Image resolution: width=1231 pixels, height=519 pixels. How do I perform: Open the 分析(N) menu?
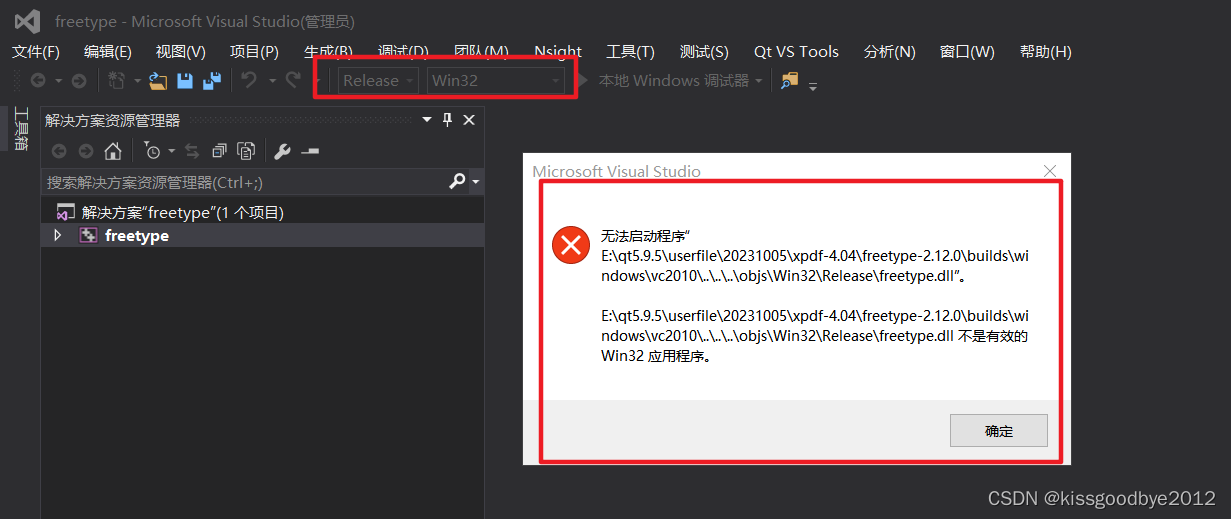[x=889, y=52]
